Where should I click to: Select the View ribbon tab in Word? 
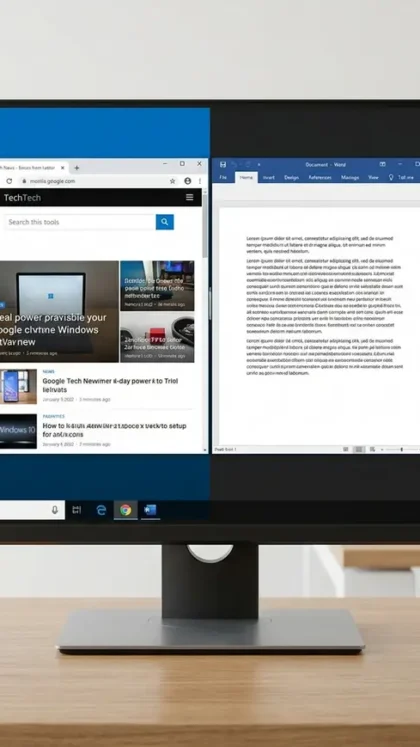click(373, 177)
